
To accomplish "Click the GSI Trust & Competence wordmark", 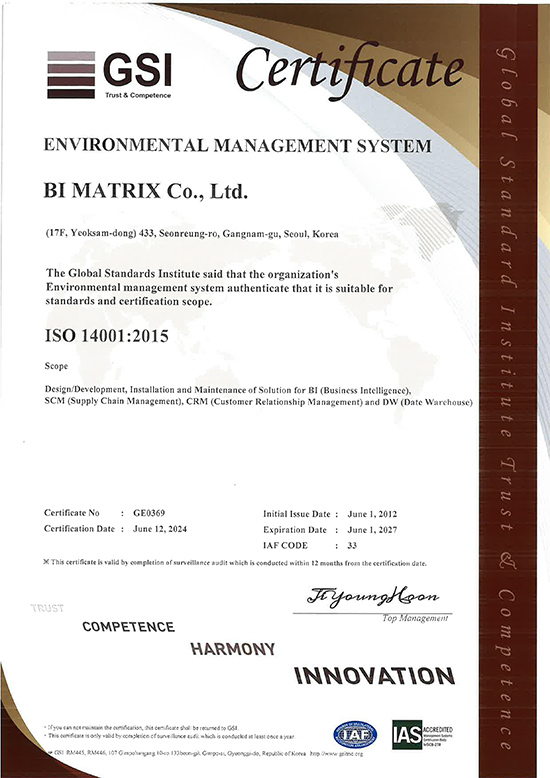I will pyautogui.click(x=138, y=75).
